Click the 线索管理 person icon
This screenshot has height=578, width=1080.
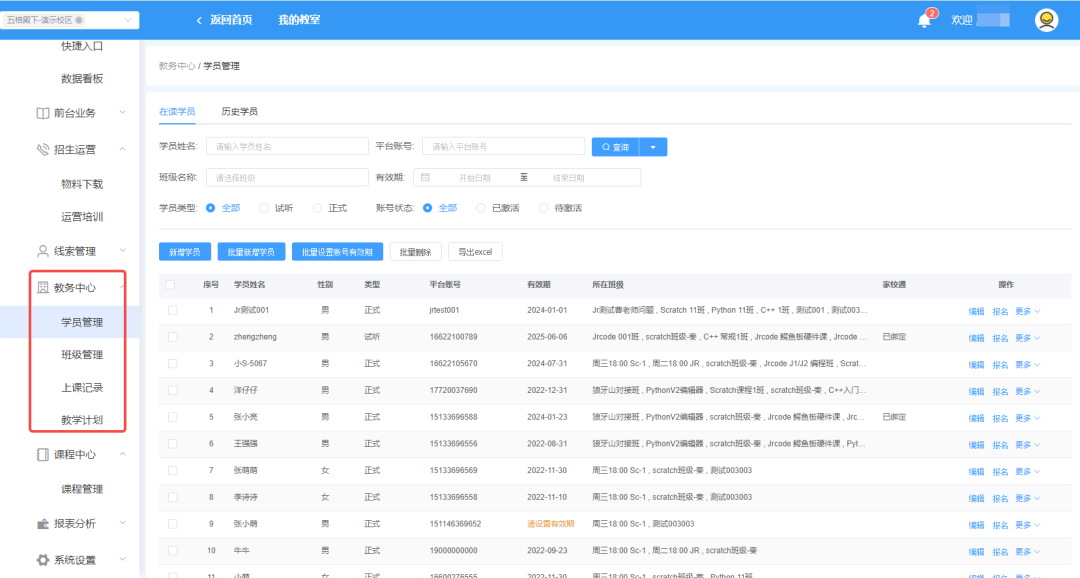click(43, 251)
